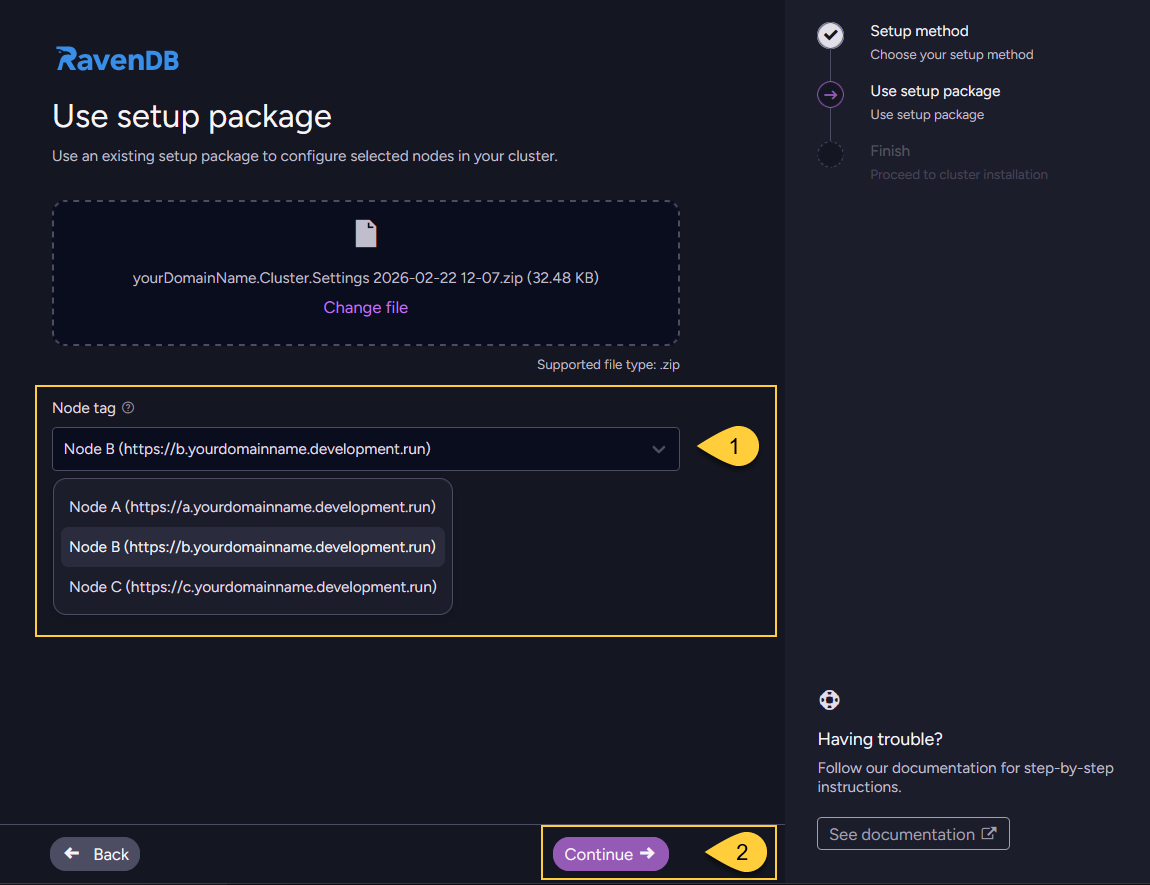Click the Setup method completed checkmark icon

click(831, 34)
